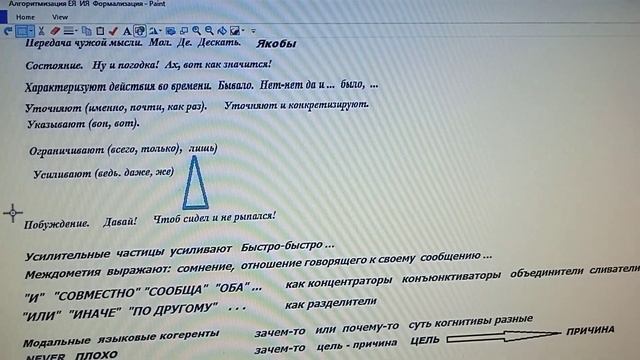Click the dark image icon near toolbar end
The image size is (640, 360).
coord(235,31)
